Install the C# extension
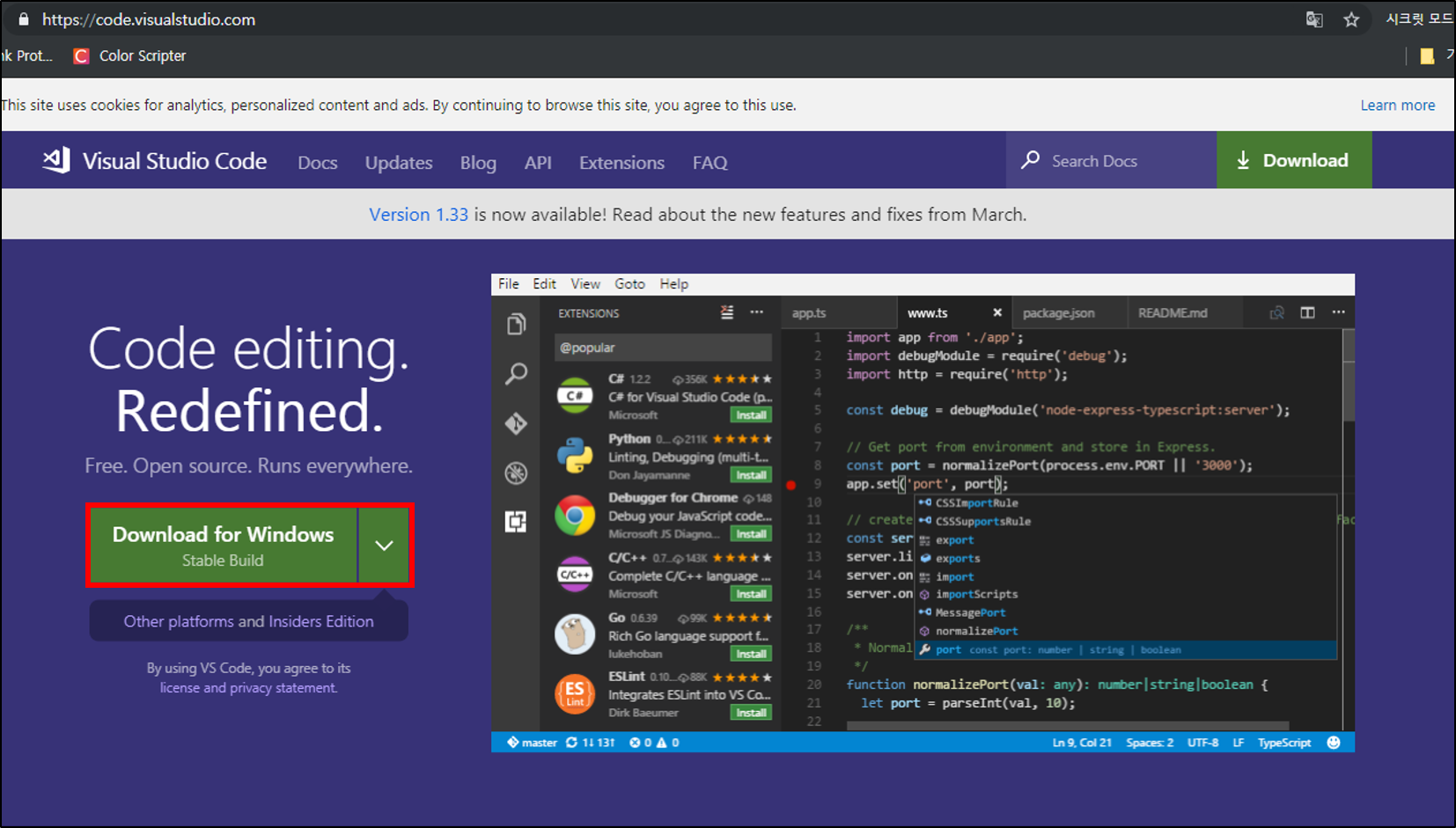The image size is (1456, 828). [751, 415]
